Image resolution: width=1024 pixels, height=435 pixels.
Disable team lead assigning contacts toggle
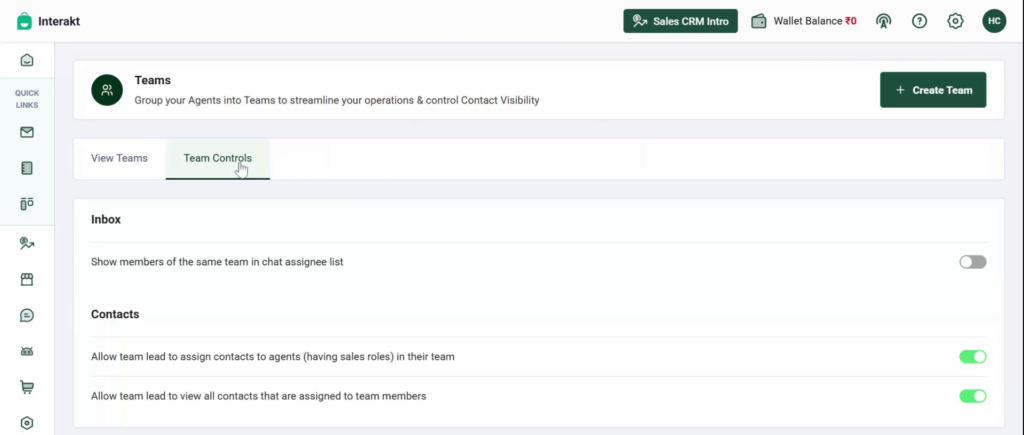972,357
